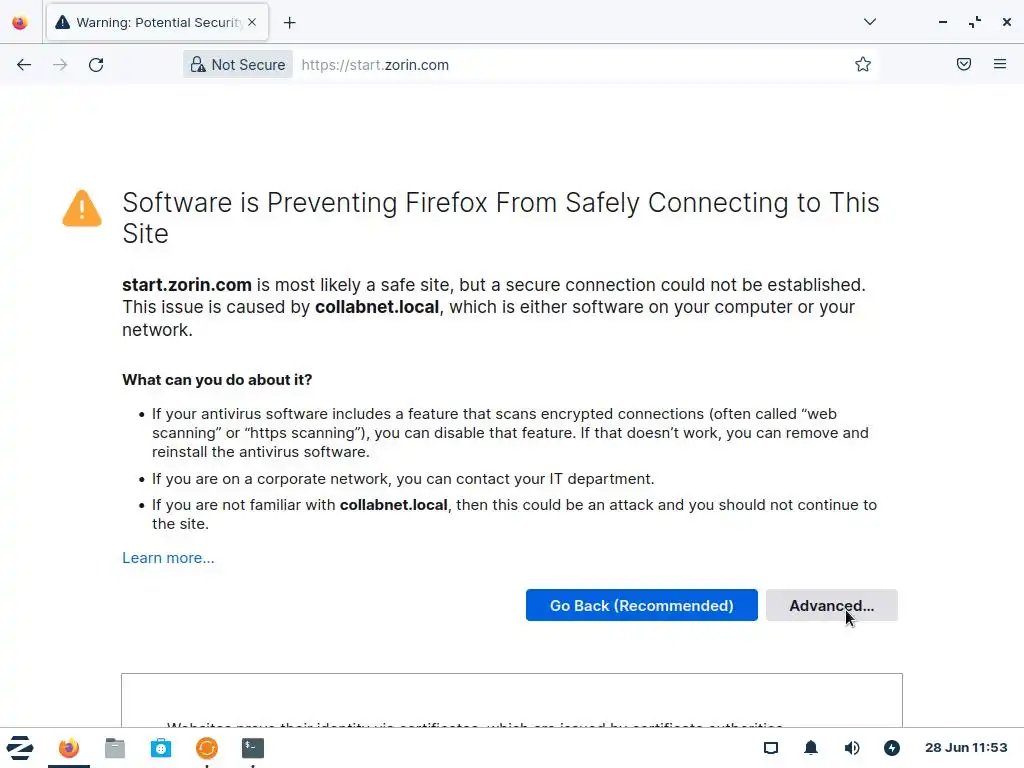Image resolution: width=1024 pixels, height=768 pixels.
Task: Click the start.zorin.com address bar
Action: point(560,65)
